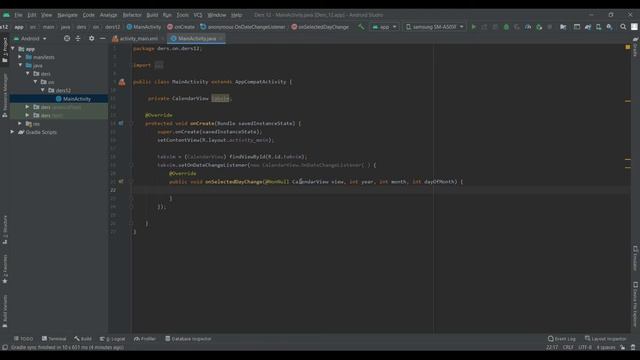
Task: Open the TODO tool window
Action: [x=24, y=339]
